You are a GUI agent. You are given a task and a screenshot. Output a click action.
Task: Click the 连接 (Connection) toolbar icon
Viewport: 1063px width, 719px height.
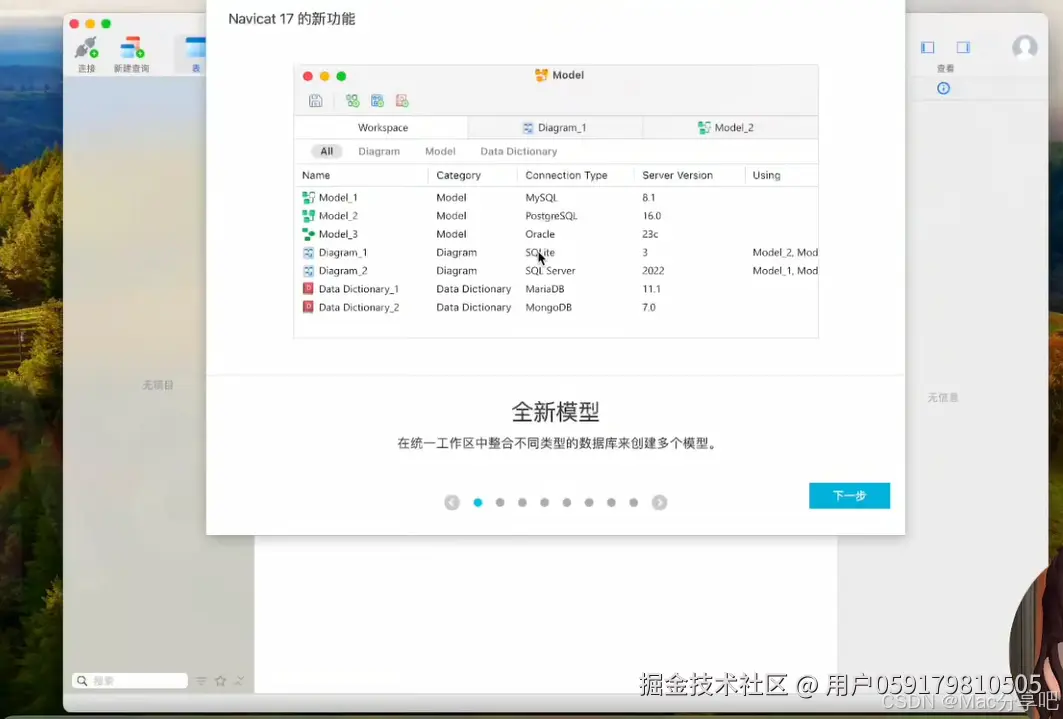point(86,47)
